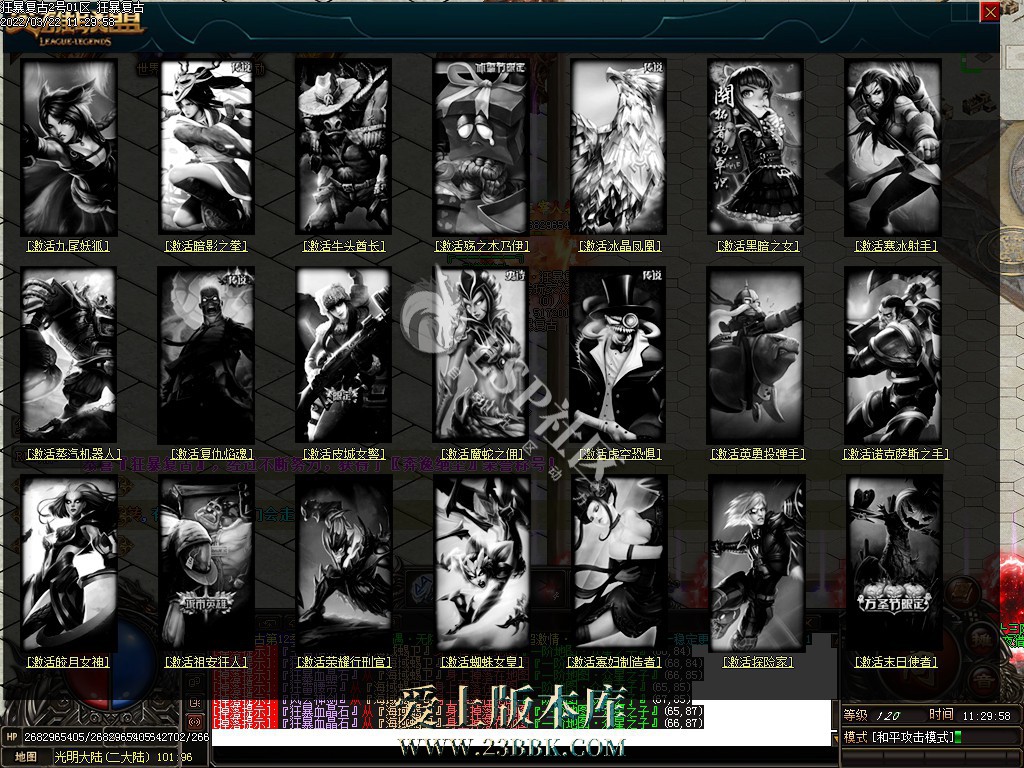The height and width of the screenshot is (768, 1024).
Task: Select the spider queen portrait
Action: click(481, 563)
